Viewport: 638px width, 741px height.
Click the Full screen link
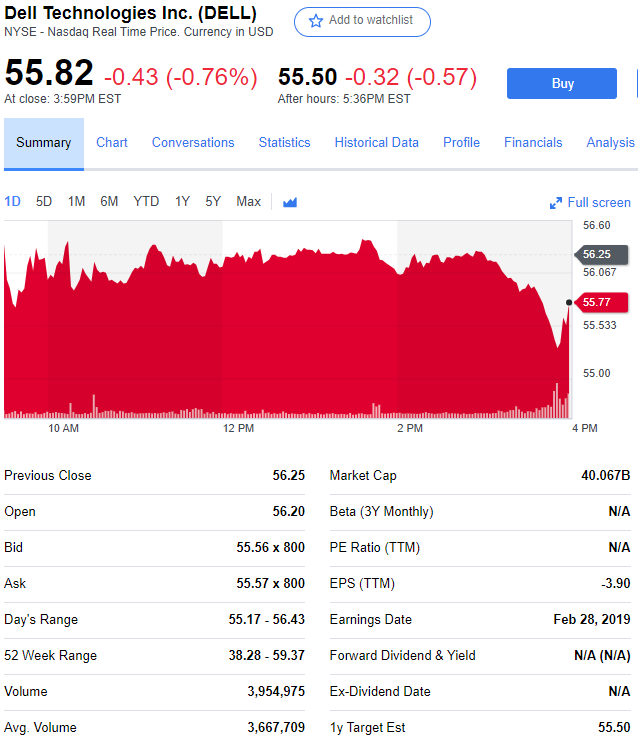pyautogui.click(x=599, y=203)
